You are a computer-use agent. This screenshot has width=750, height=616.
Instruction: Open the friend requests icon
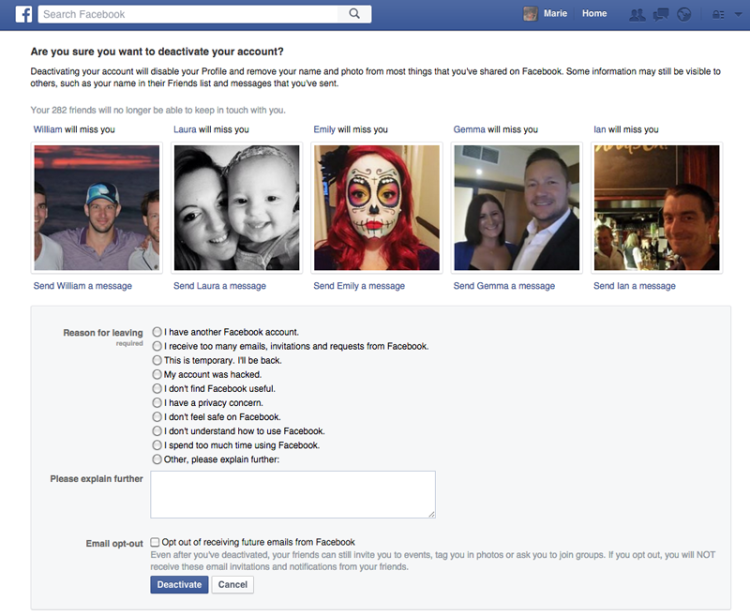(x=637, y=14)
